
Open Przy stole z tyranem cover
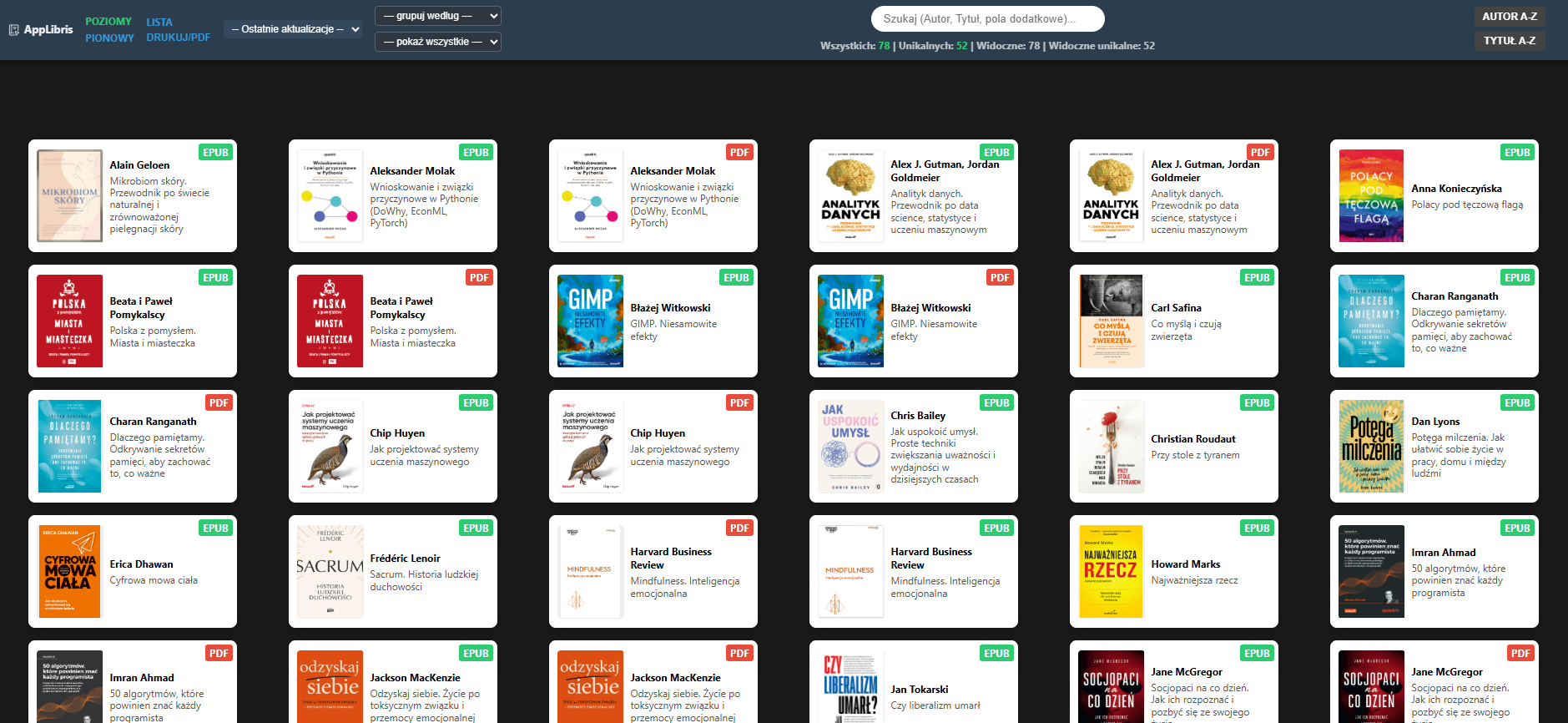click(1111, 447)
